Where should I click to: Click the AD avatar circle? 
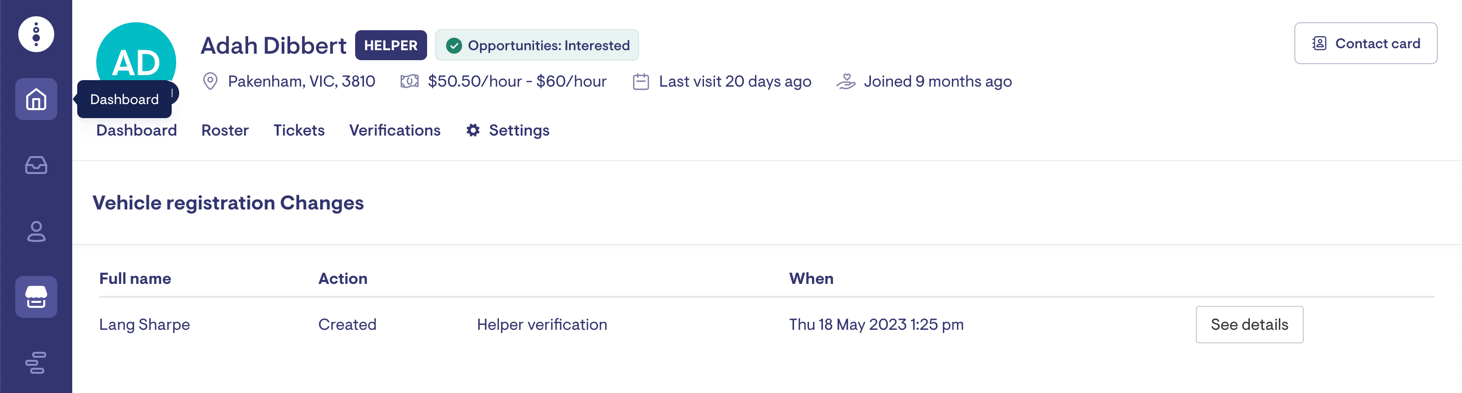tap(136, 62)
